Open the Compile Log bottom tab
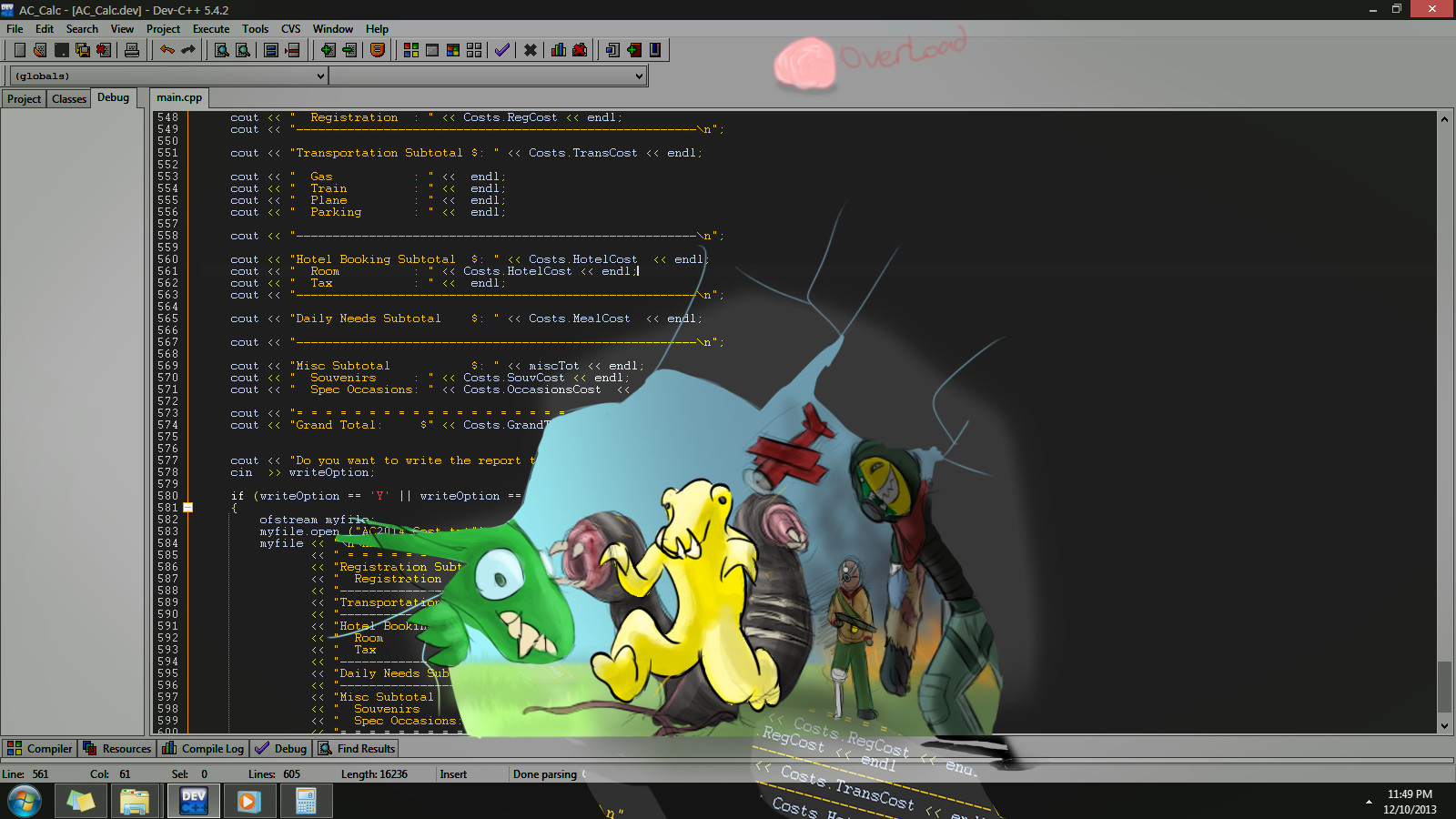Viewport: 1456px width, 819px height. tap(203, 748)
